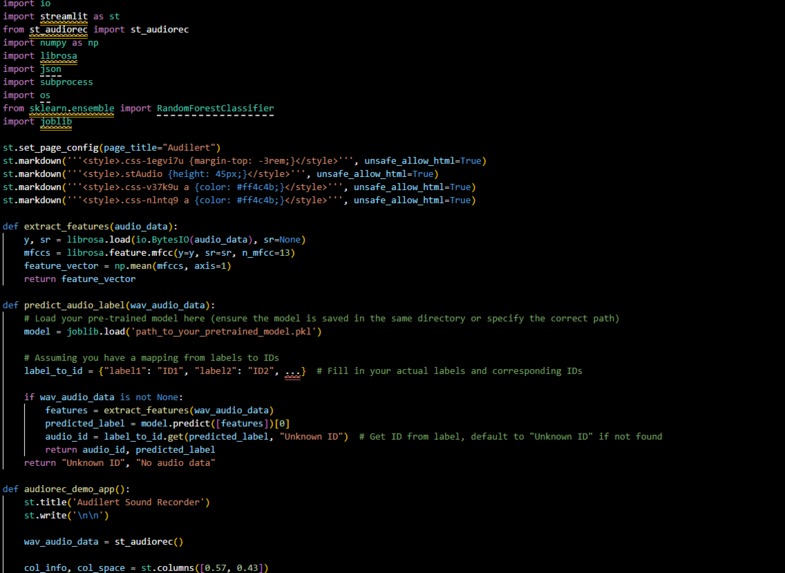Viewport: 785px width, 573px height.
Task: Click the markdown line styling .stAudio
Action: coord(220,174)
